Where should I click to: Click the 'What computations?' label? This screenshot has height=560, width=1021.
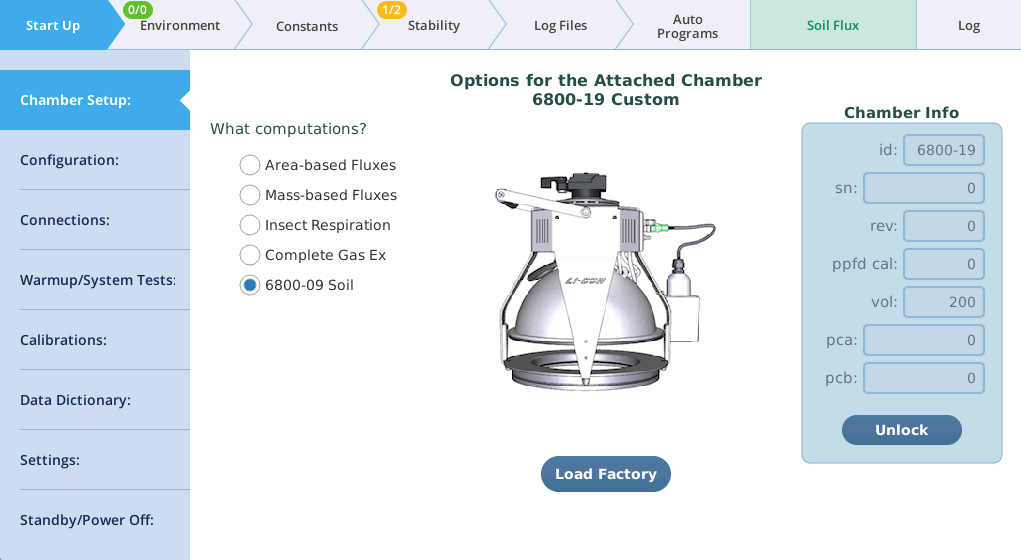[x=288, y=129]
